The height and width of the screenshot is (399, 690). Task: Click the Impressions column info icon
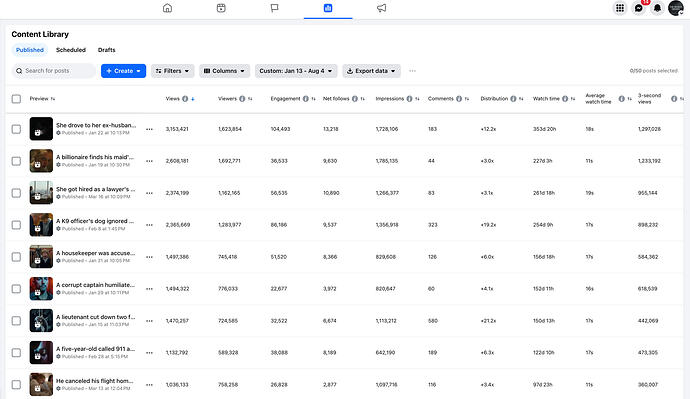409,99
